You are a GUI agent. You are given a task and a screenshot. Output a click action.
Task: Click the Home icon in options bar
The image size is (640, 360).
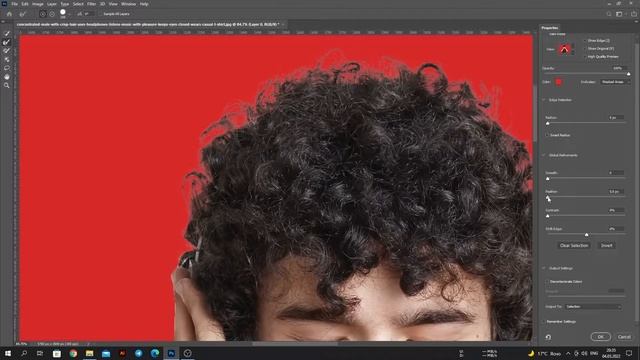9,14
